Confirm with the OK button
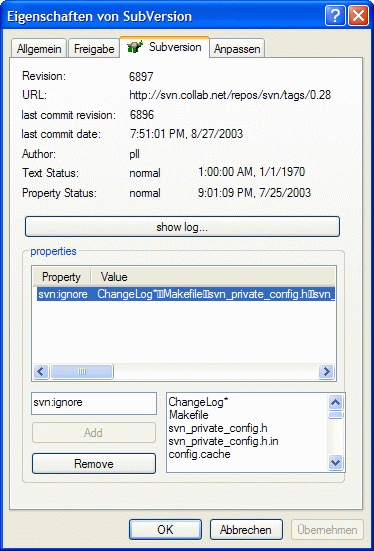Image resolution: width=374 pixels, height=551 pixels. click(166, 530)
